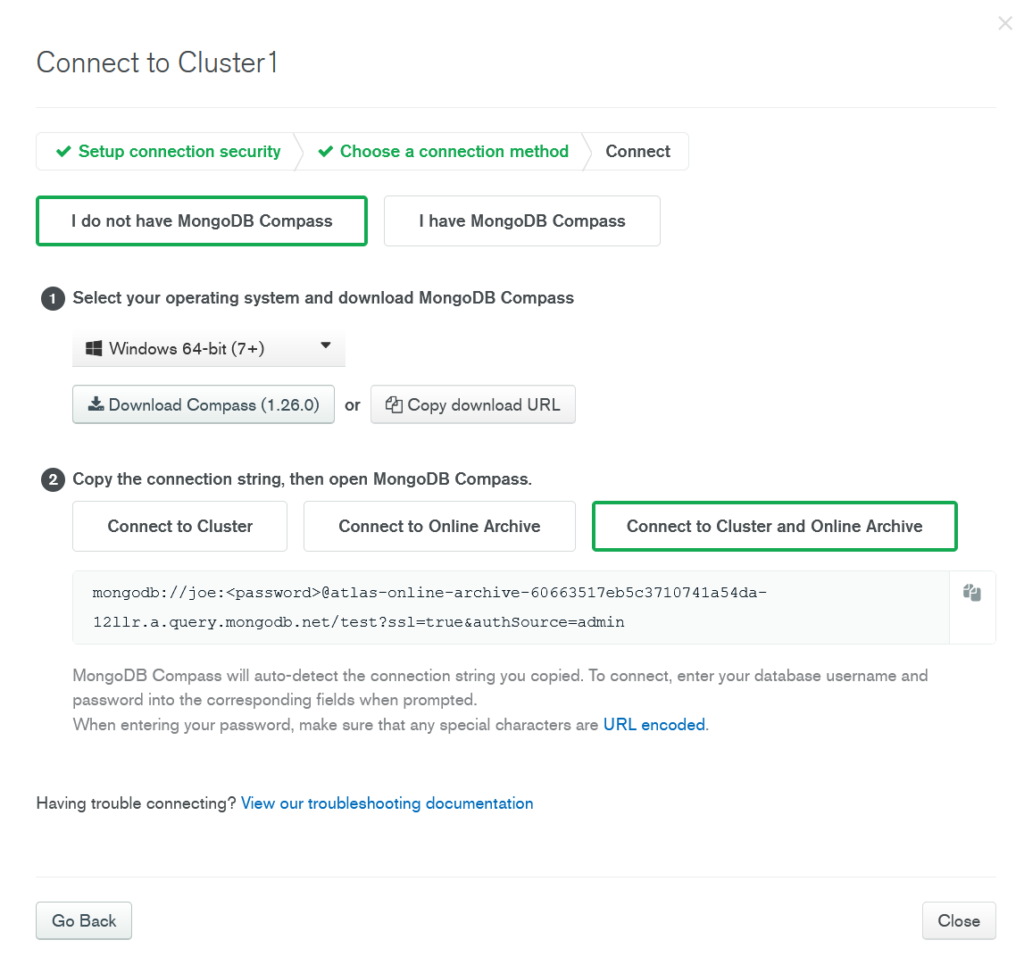View our troubleshooting documentation link
Screen dimensions: 1024x965
[x=387, y=803]
